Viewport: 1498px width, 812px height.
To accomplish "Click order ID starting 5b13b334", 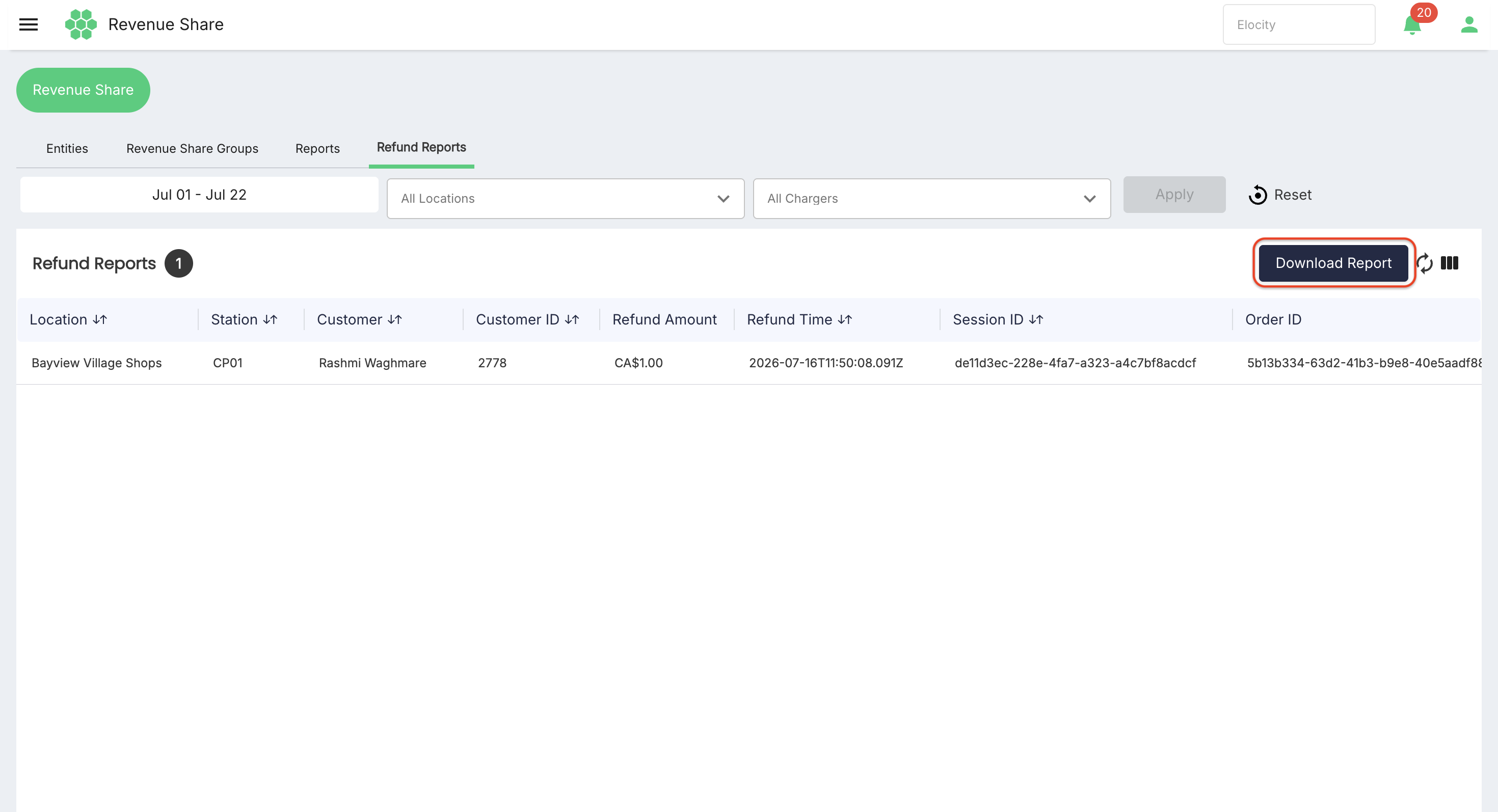I will 1363,363.
